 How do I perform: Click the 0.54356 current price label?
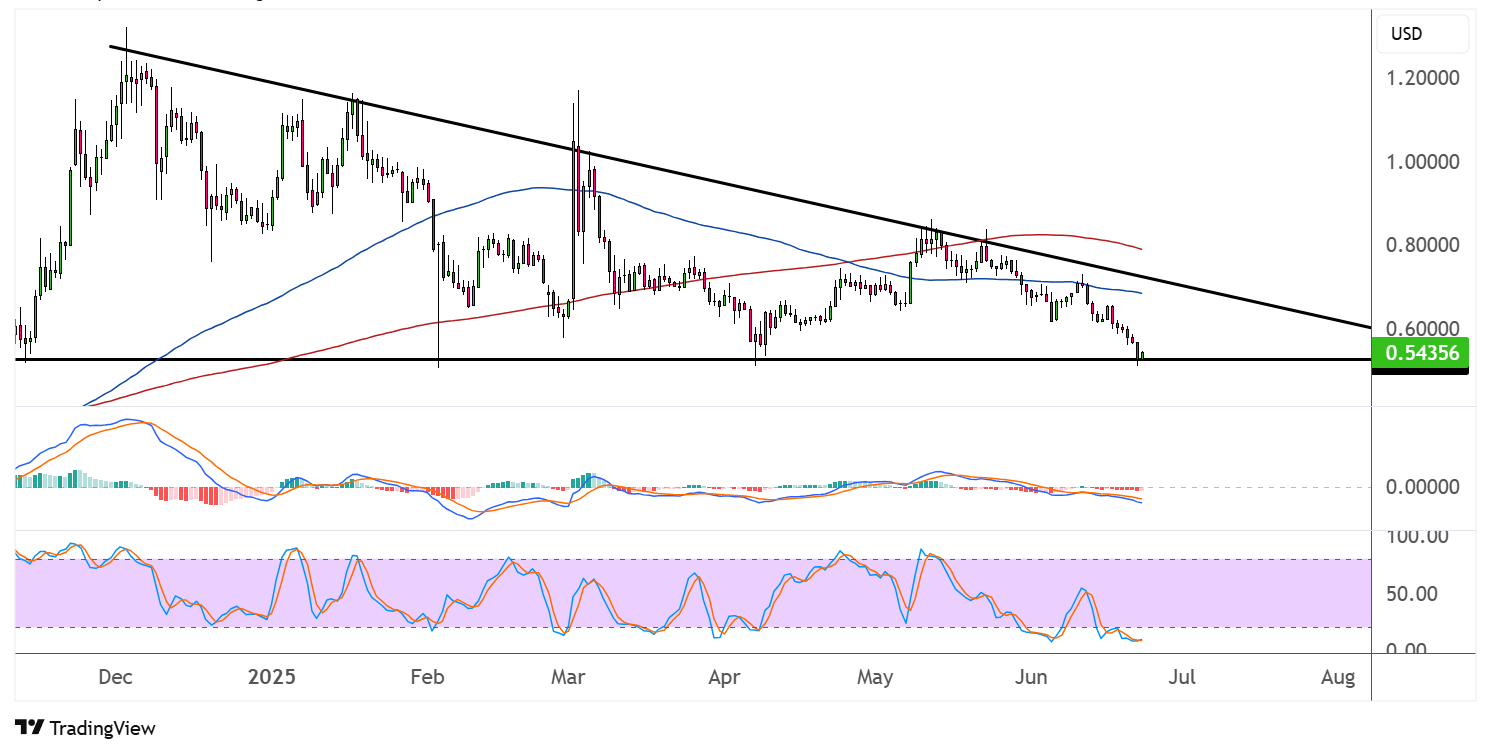(x=1422, y=352)
